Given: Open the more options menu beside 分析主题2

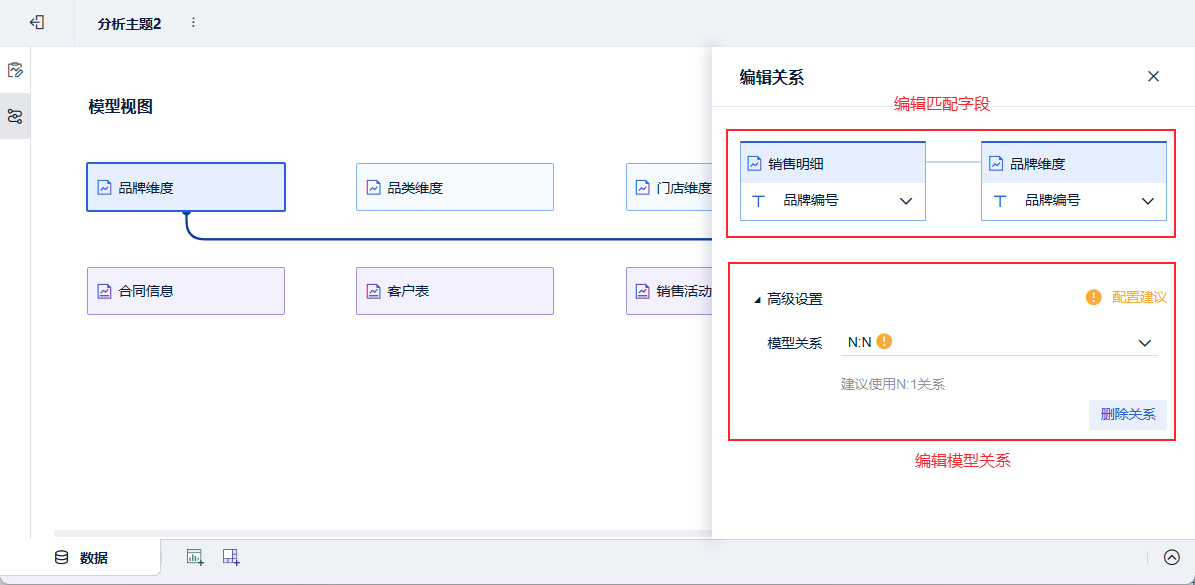Looking at the screenshot, I should tap(193, 22).
